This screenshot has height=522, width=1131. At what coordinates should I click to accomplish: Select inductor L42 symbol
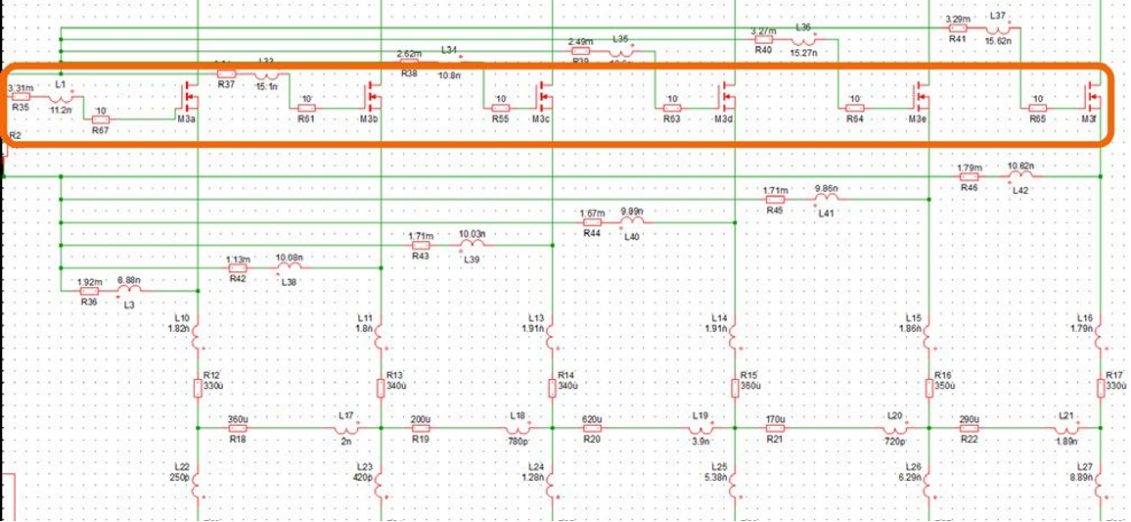[x=1021, y=176]
